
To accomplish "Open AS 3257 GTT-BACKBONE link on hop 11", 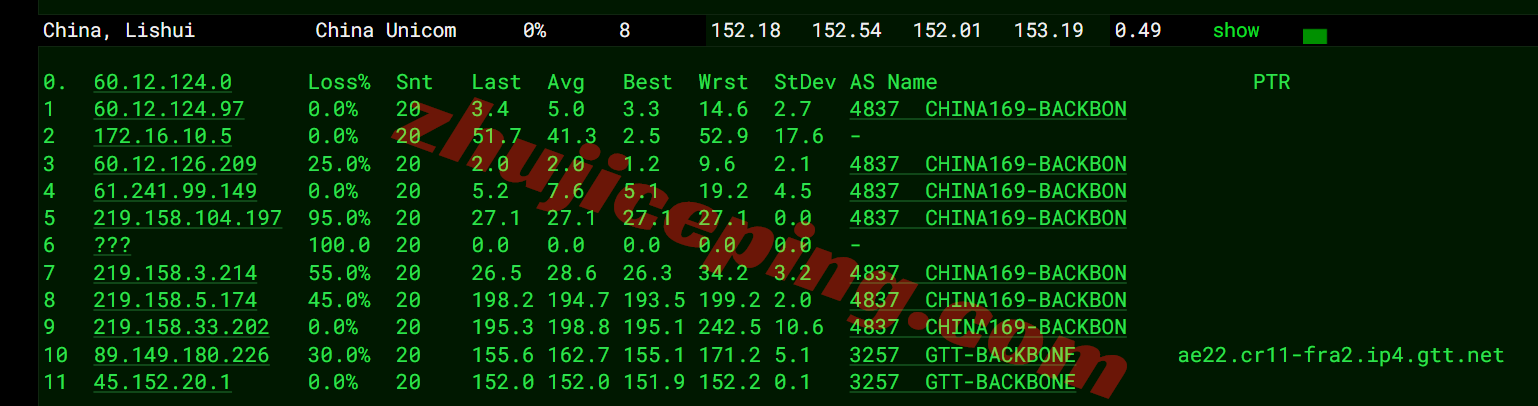I will pyautogui.click(x=963, y=382).
